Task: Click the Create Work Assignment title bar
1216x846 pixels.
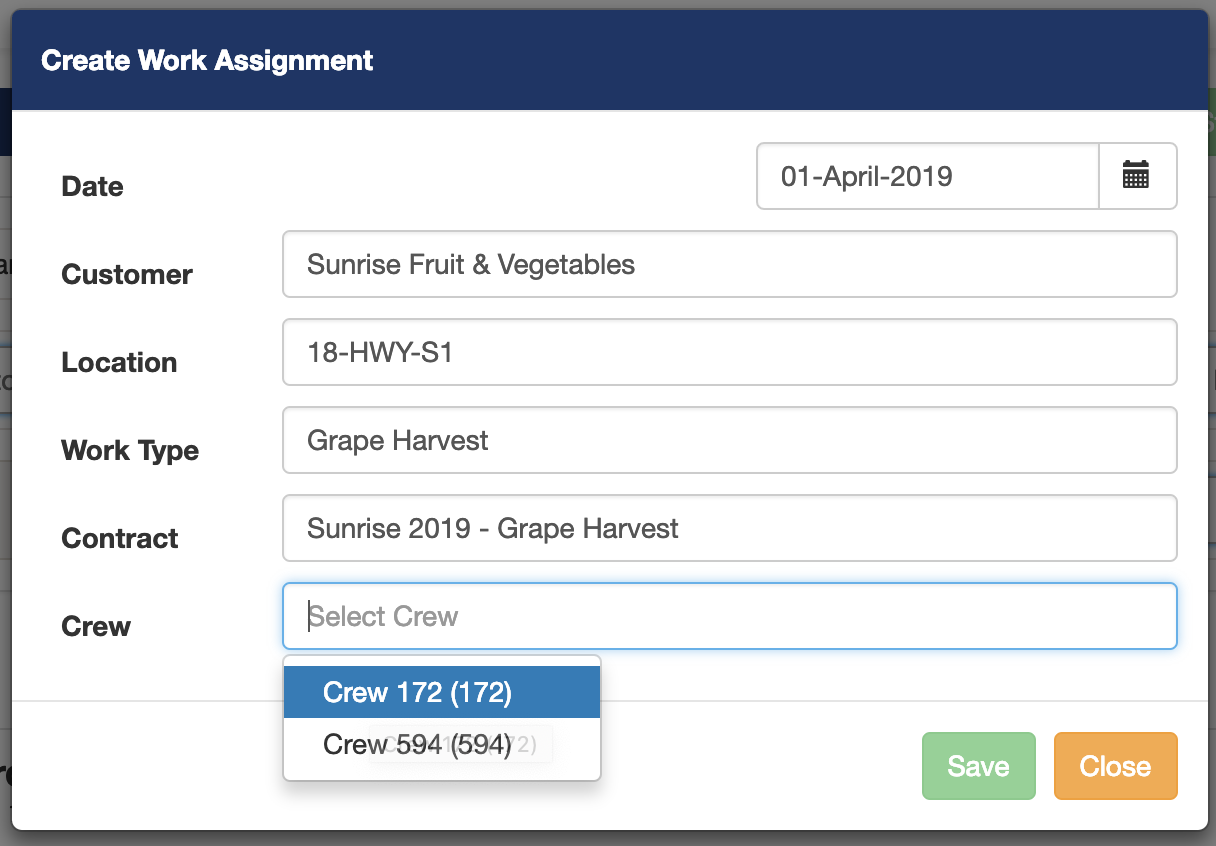Action: click(x=206, y=60)
